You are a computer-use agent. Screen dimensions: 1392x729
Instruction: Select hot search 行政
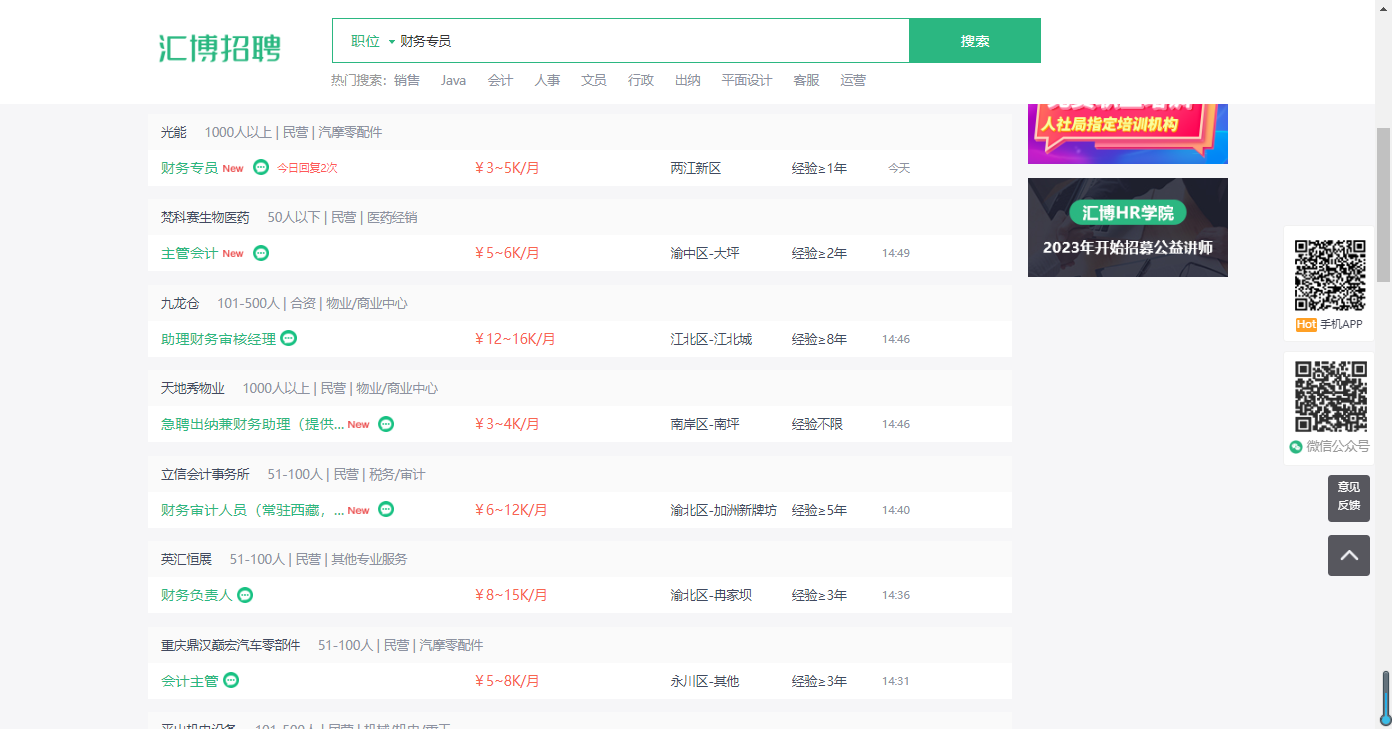tap(641, 80)
